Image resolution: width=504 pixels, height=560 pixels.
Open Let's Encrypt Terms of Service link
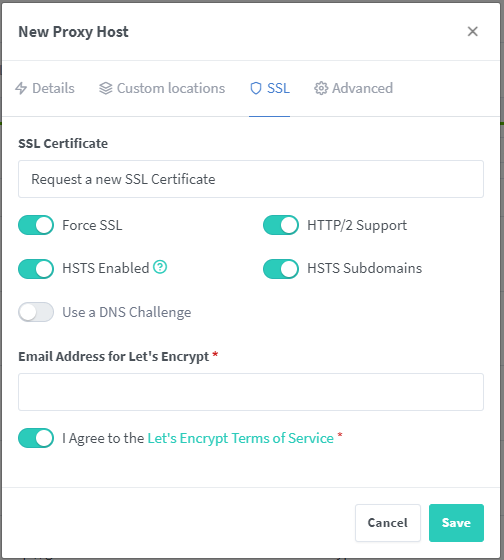[240, 438]
